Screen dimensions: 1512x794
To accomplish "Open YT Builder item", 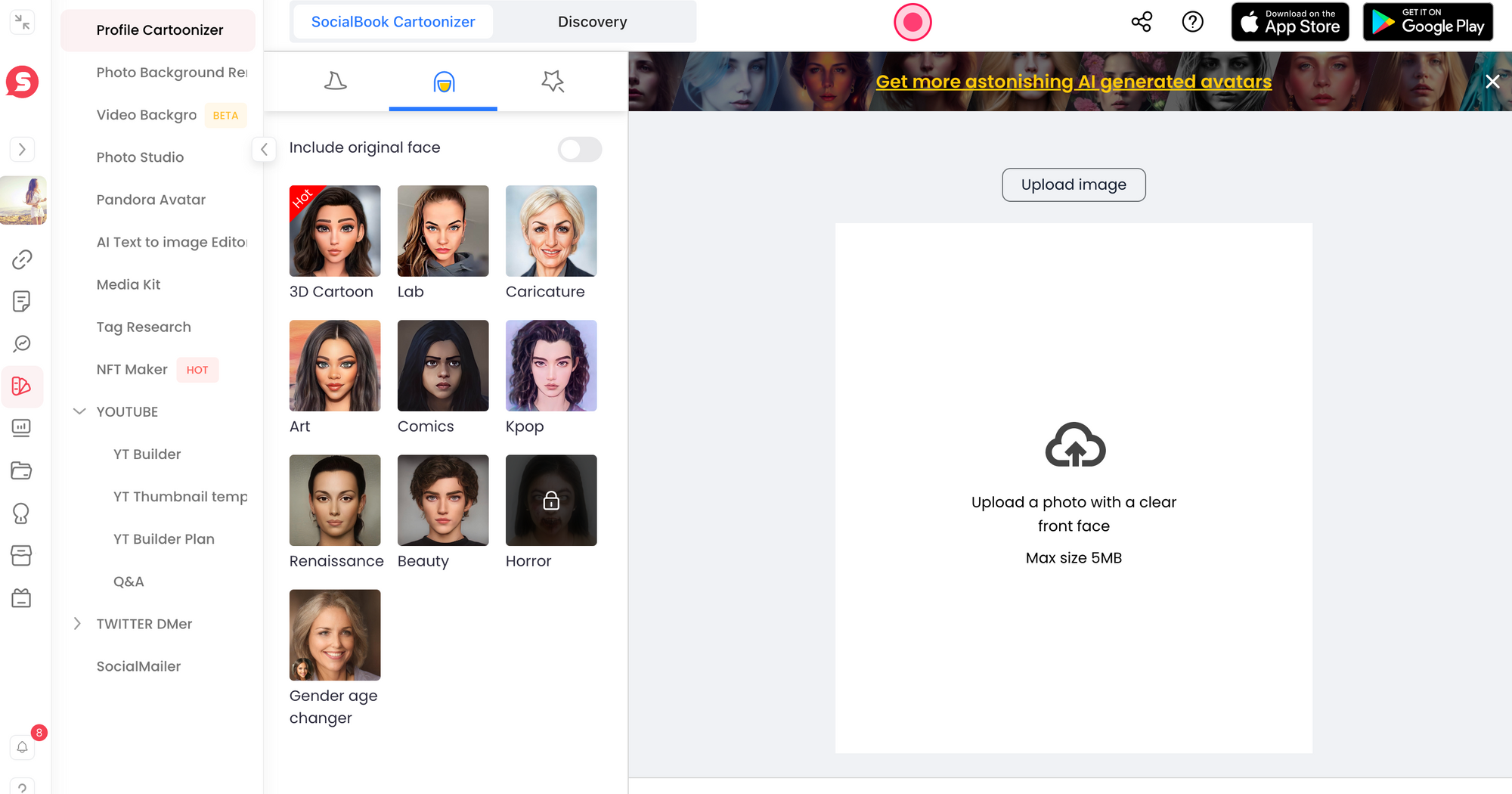I will [x=147, y=454].
